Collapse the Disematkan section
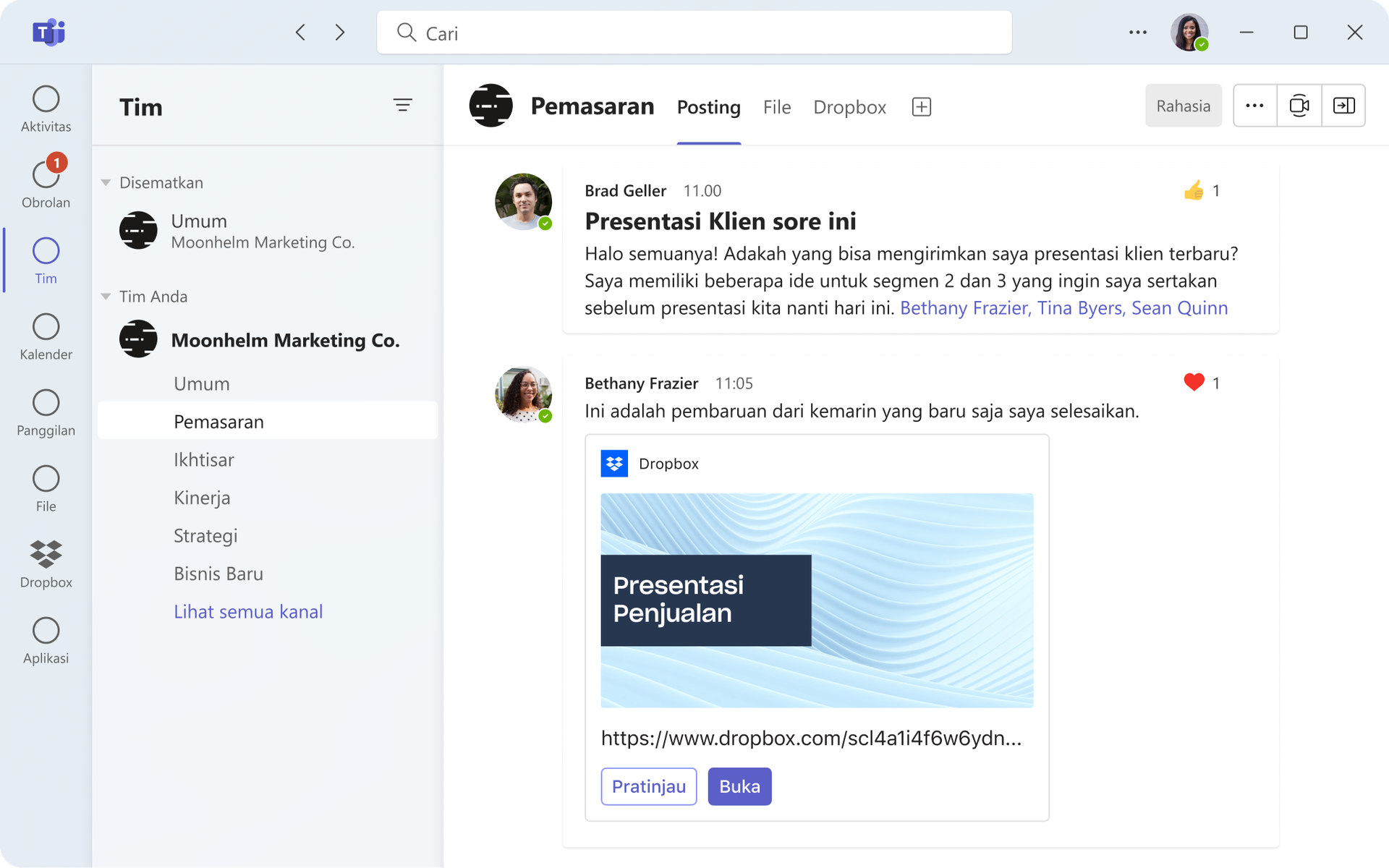Screen dimensions: 1389x868 tap(106, 182)
